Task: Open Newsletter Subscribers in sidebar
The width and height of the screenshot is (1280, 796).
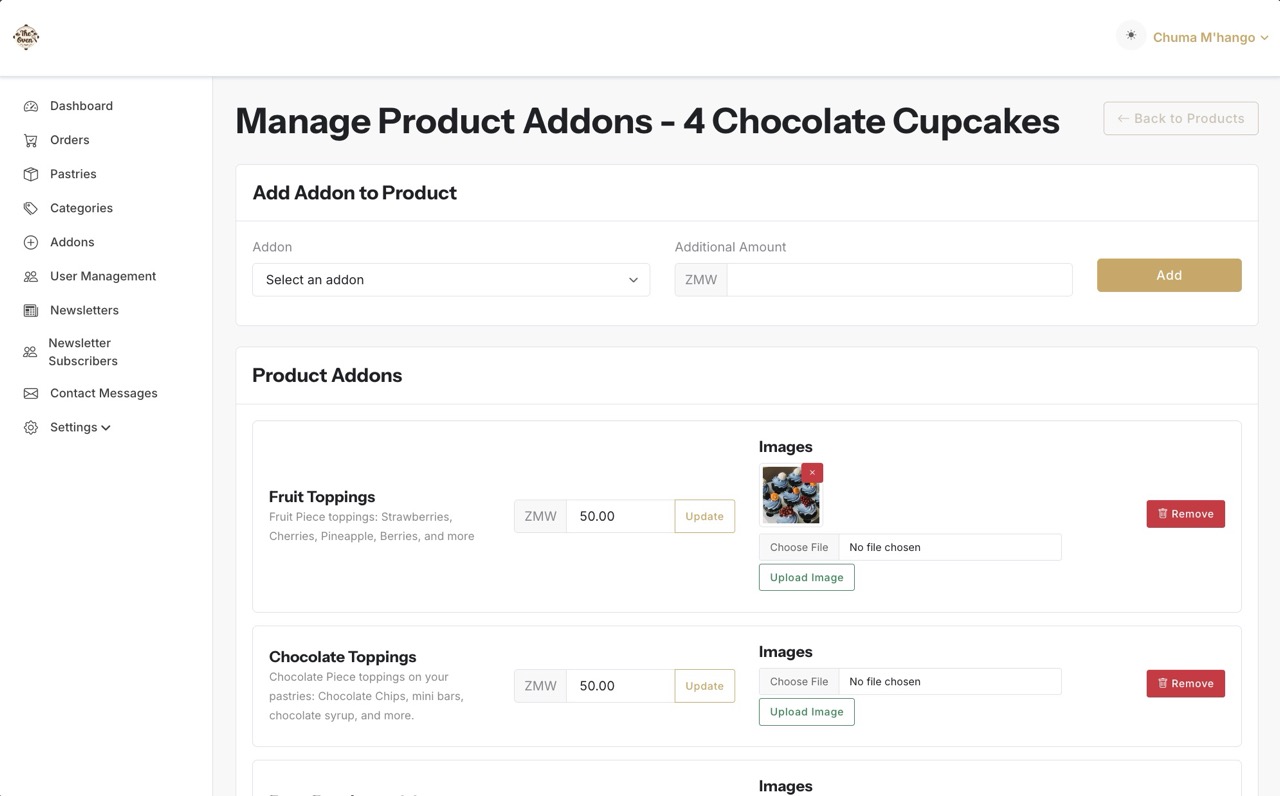Action: pyautogui.click(x=82, y=352)
